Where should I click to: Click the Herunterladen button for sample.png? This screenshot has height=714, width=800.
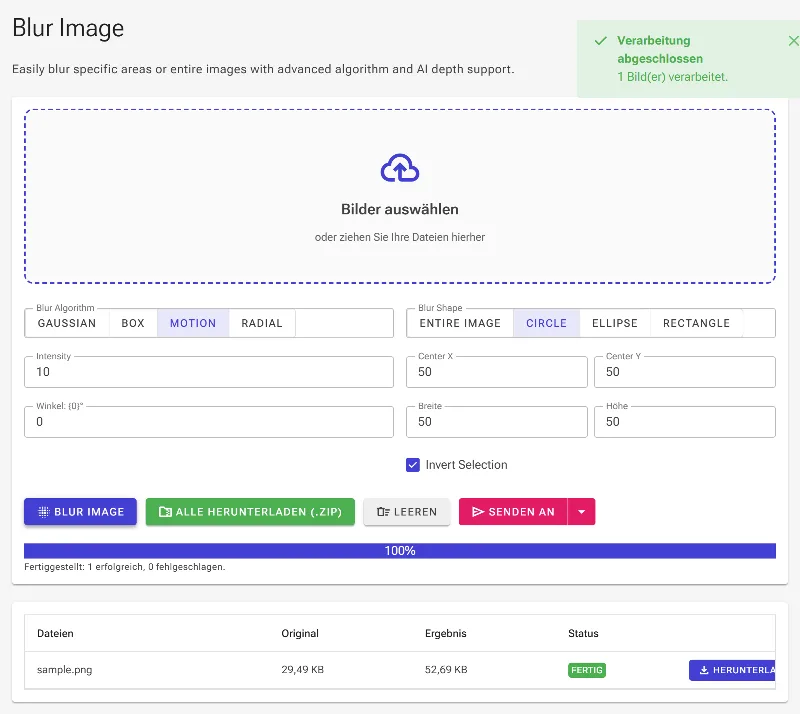point(732,670)
